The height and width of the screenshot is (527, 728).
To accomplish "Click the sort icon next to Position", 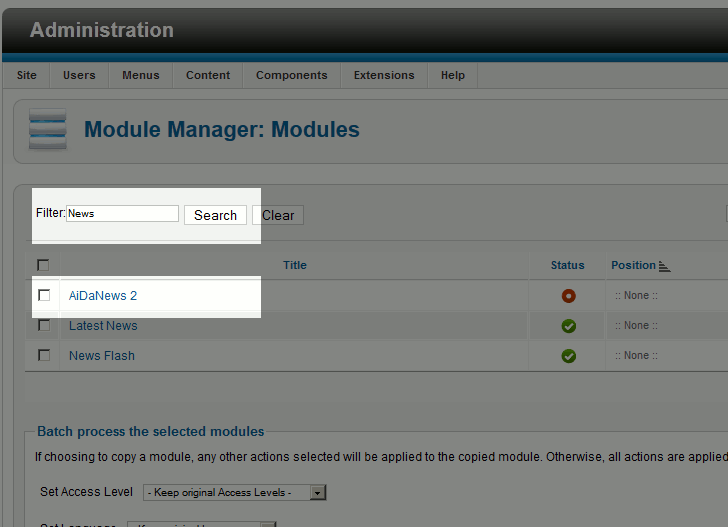I will click(x=665, y=266).
